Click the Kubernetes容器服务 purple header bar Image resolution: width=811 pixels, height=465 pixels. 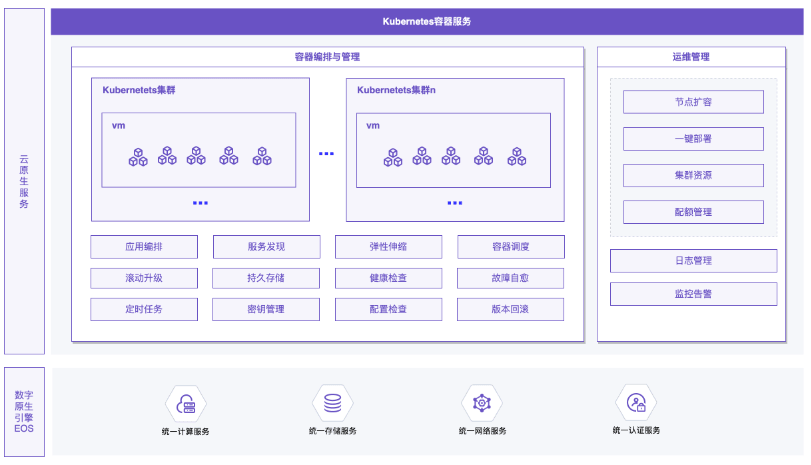tap(427, 21)
